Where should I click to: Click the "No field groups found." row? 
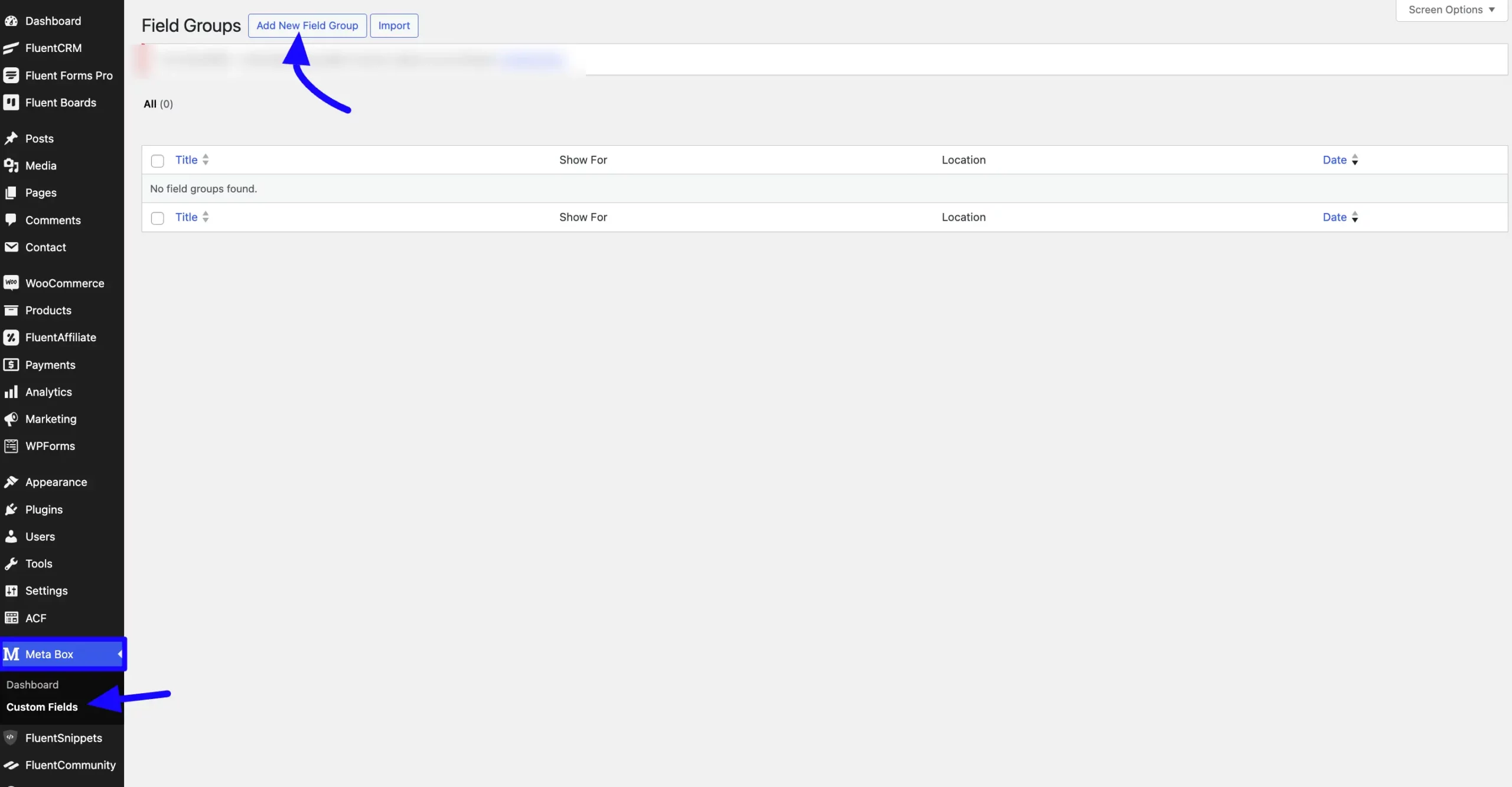(825, 188)
